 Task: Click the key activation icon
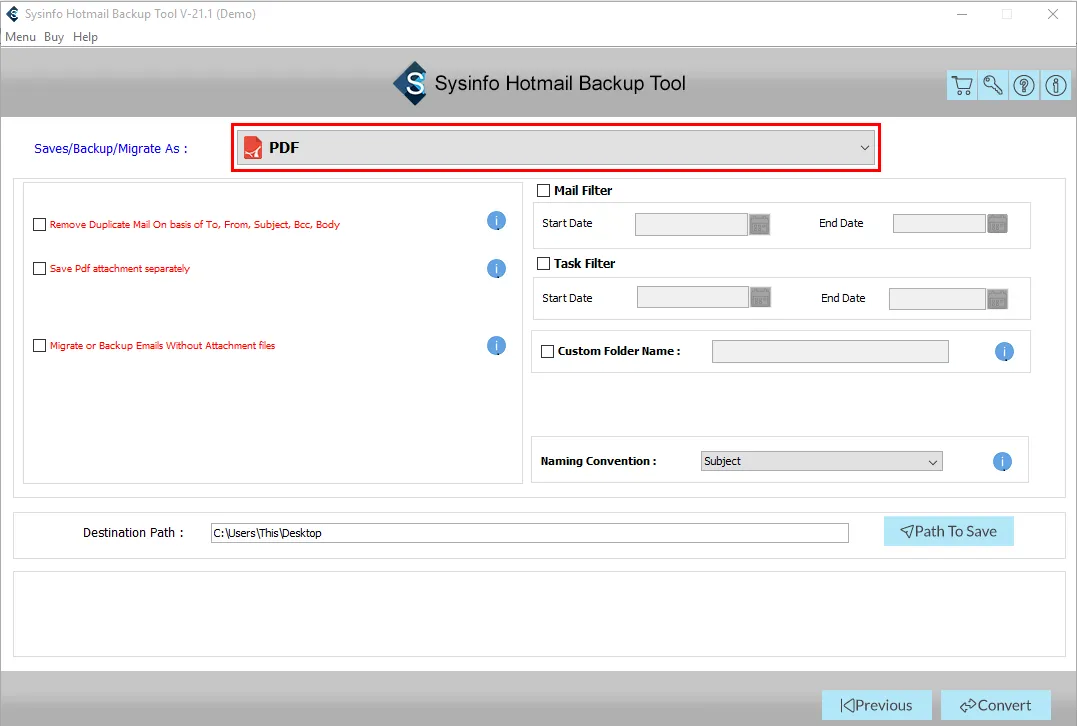[993, 85]
